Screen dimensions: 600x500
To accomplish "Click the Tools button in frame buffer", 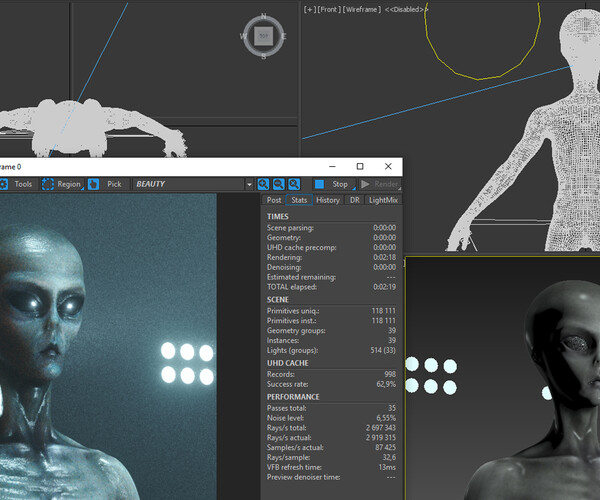I will [23, 184].
